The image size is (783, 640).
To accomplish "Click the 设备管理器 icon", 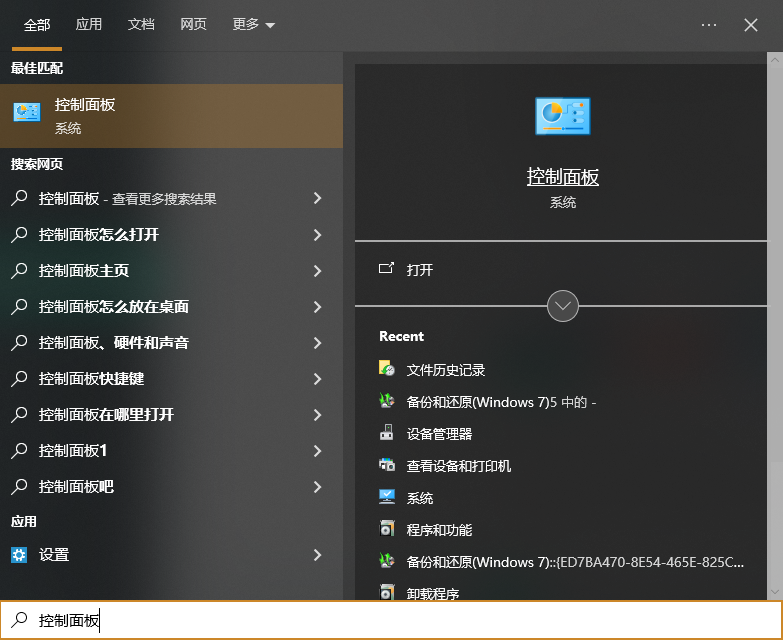I will tap(387, 432).
